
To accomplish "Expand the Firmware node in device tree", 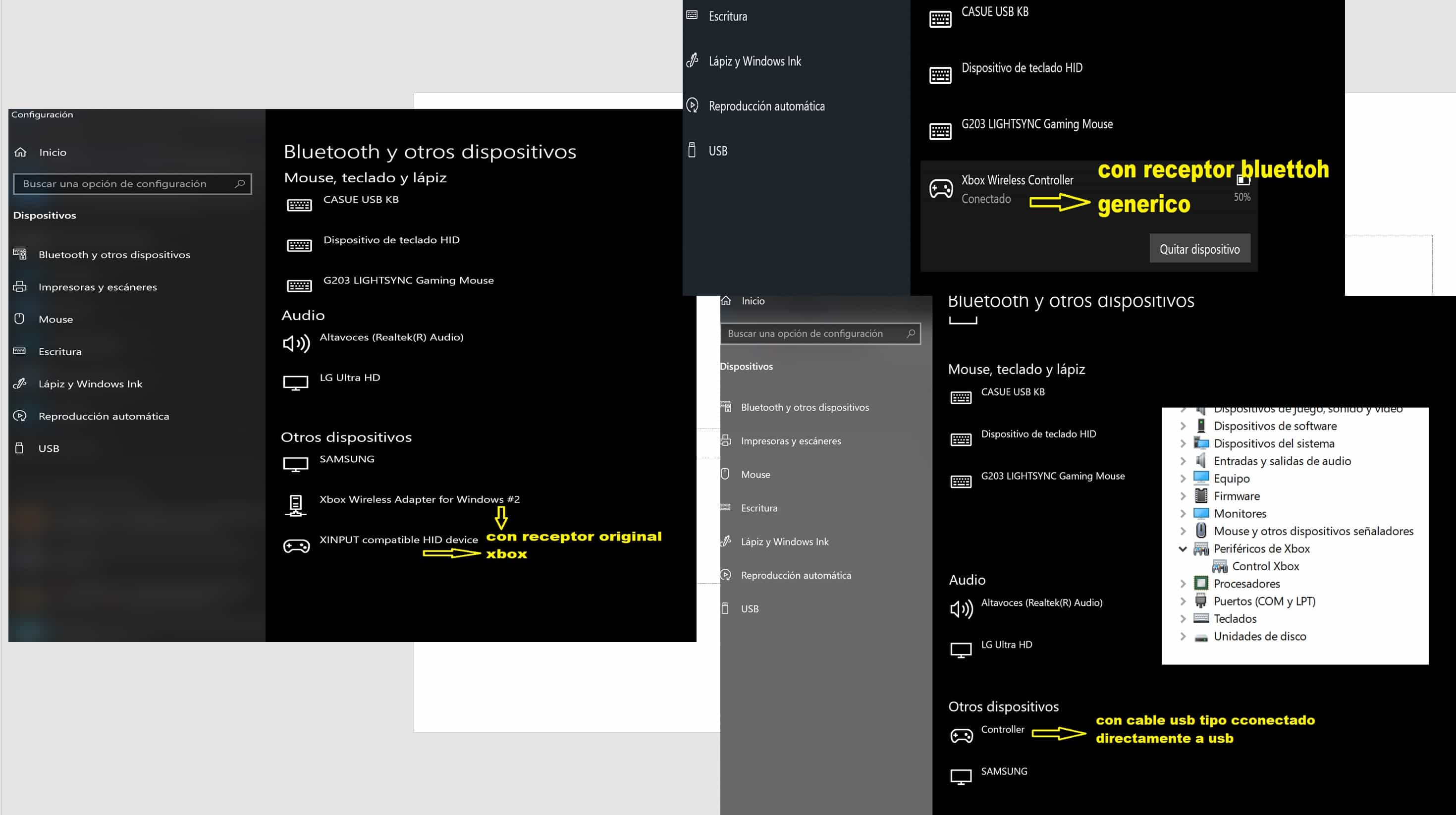I will pos(1183,496).
